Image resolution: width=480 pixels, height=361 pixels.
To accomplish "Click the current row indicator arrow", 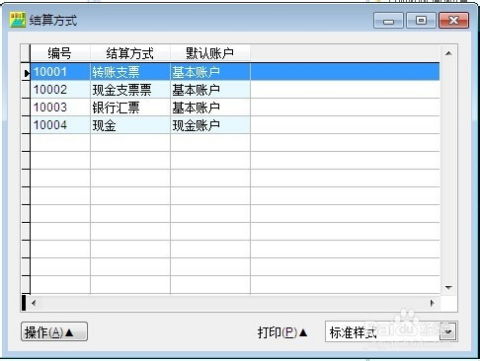I will [x=26, y=73].
